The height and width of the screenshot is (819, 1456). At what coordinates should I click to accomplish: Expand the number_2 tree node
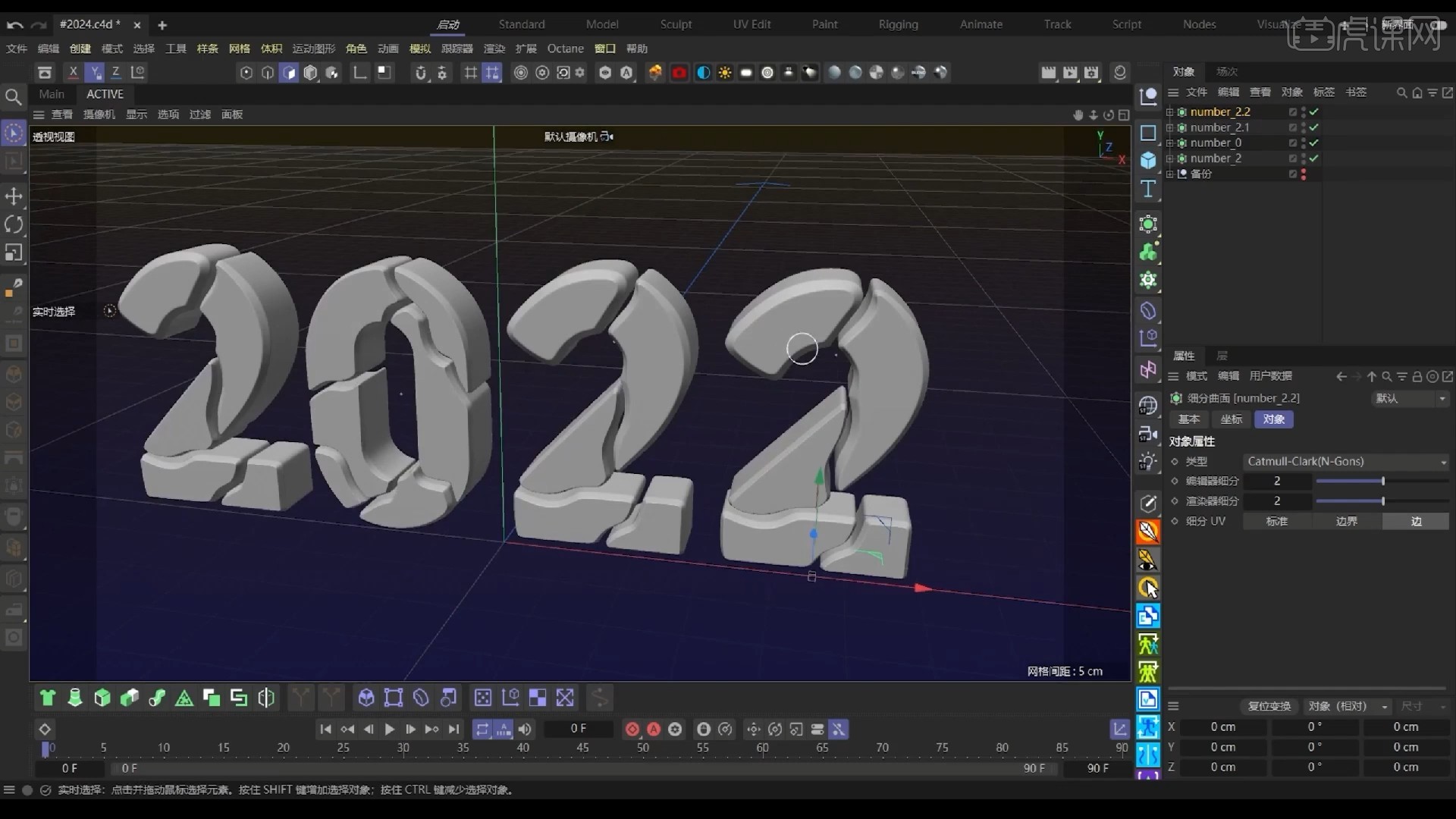(1169, 158)
